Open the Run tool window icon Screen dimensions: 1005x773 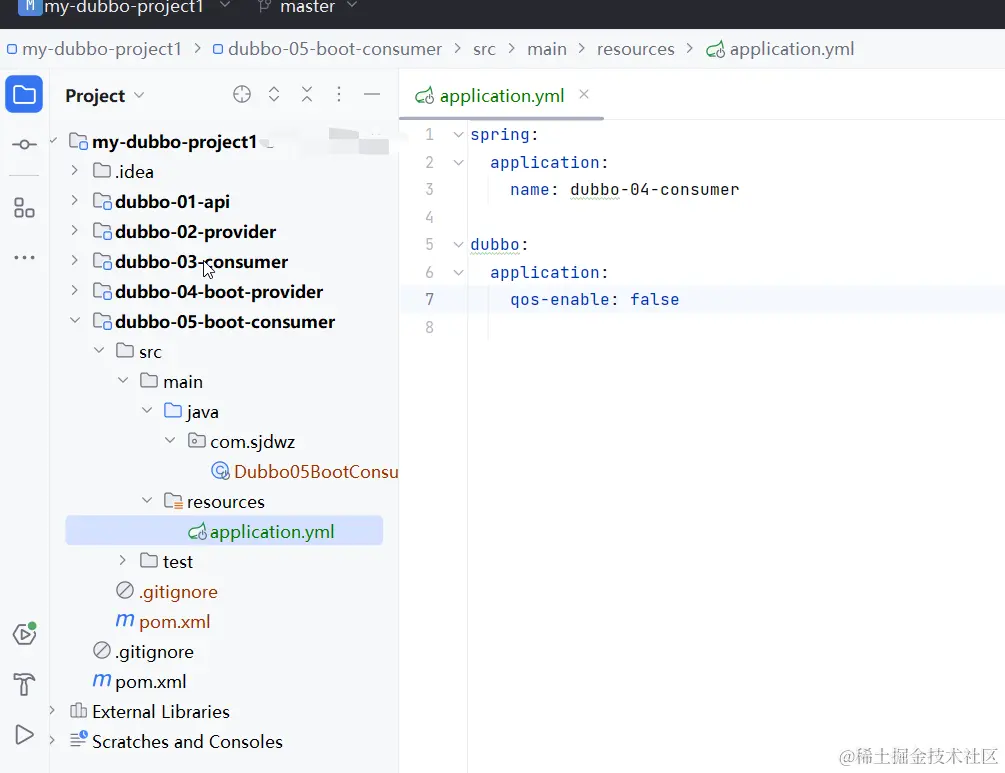(x=24, y=735)
